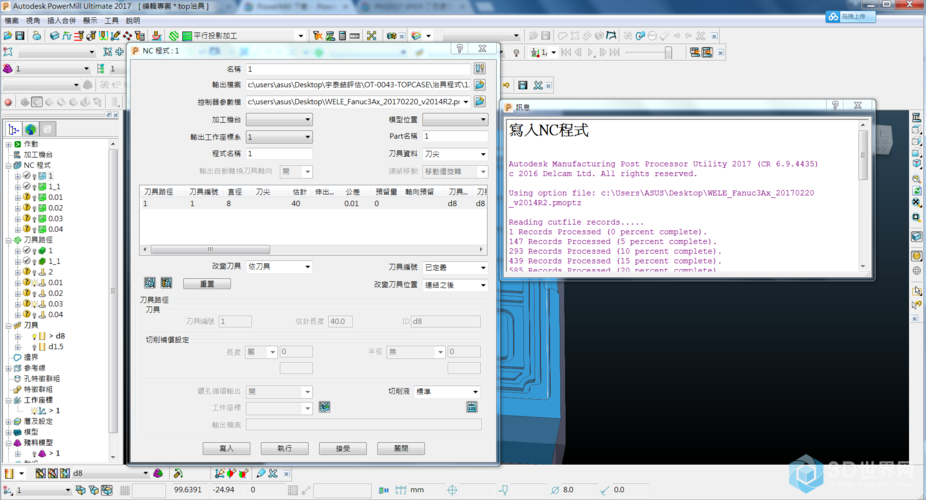Click the 執行 button

[x=285, y=449]
